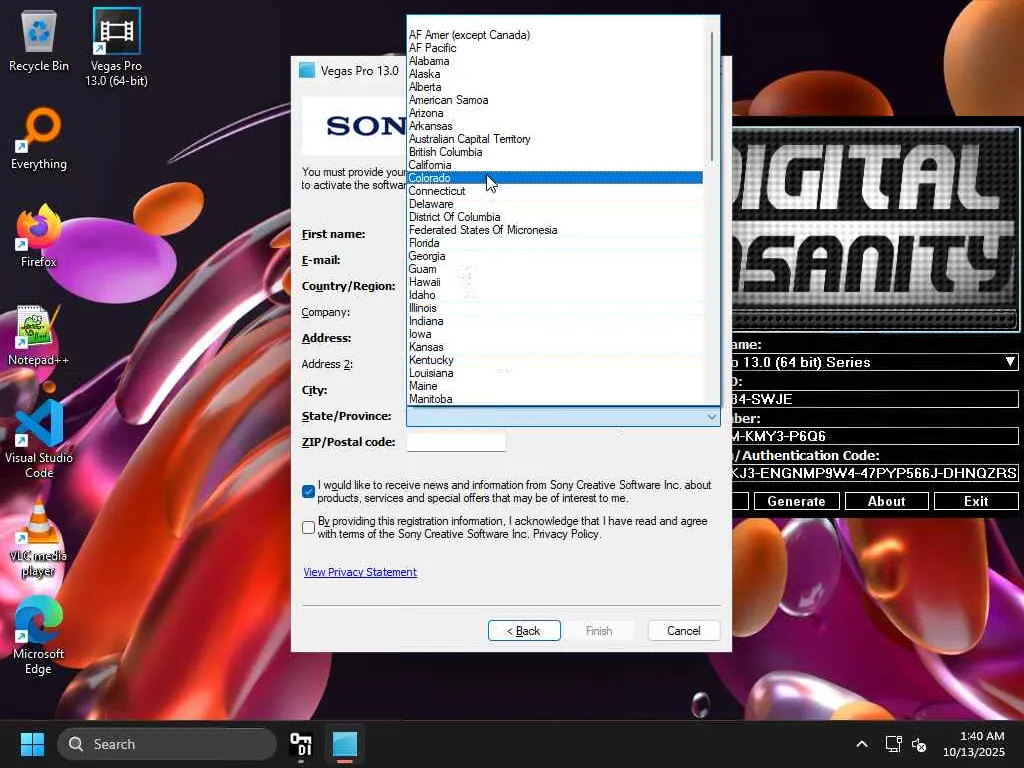Choose Australian Capital Territory from the list
1024x768 pixels.
coord(554,139)
